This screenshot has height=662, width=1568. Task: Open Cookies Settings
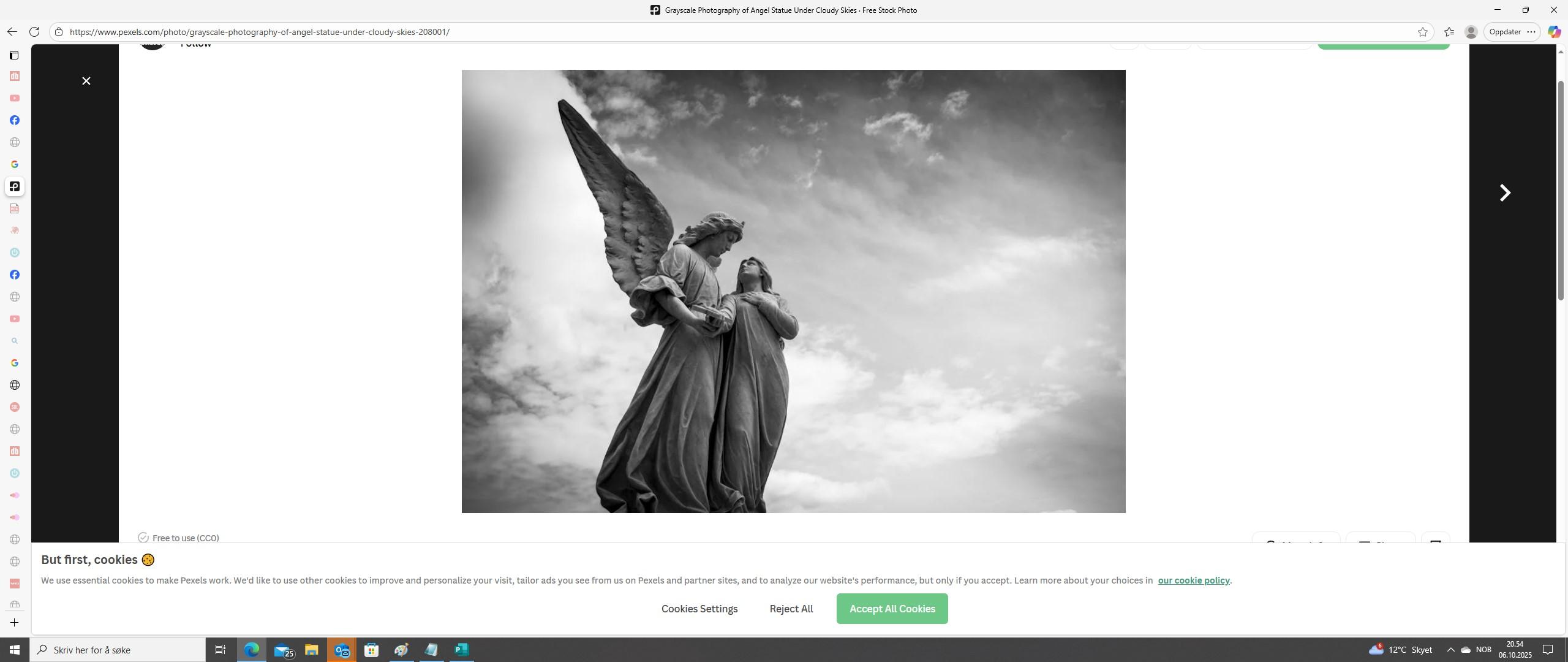pos(699,609)
